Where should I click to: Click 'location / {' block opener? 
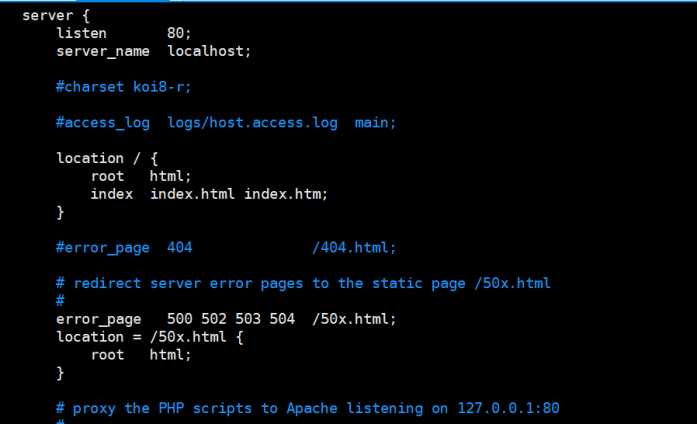(107, 159)
